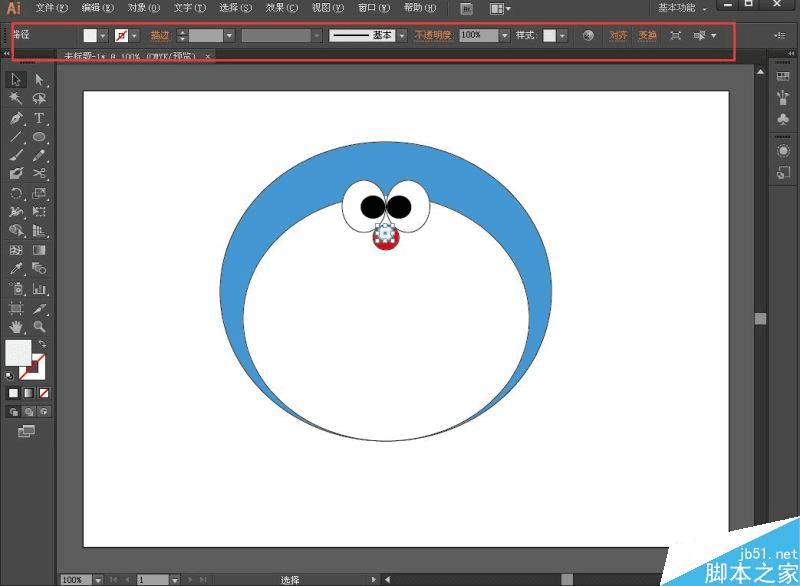Select the Paintbrush tool
This screenshot has width=800, height=586.
[16, 156]
